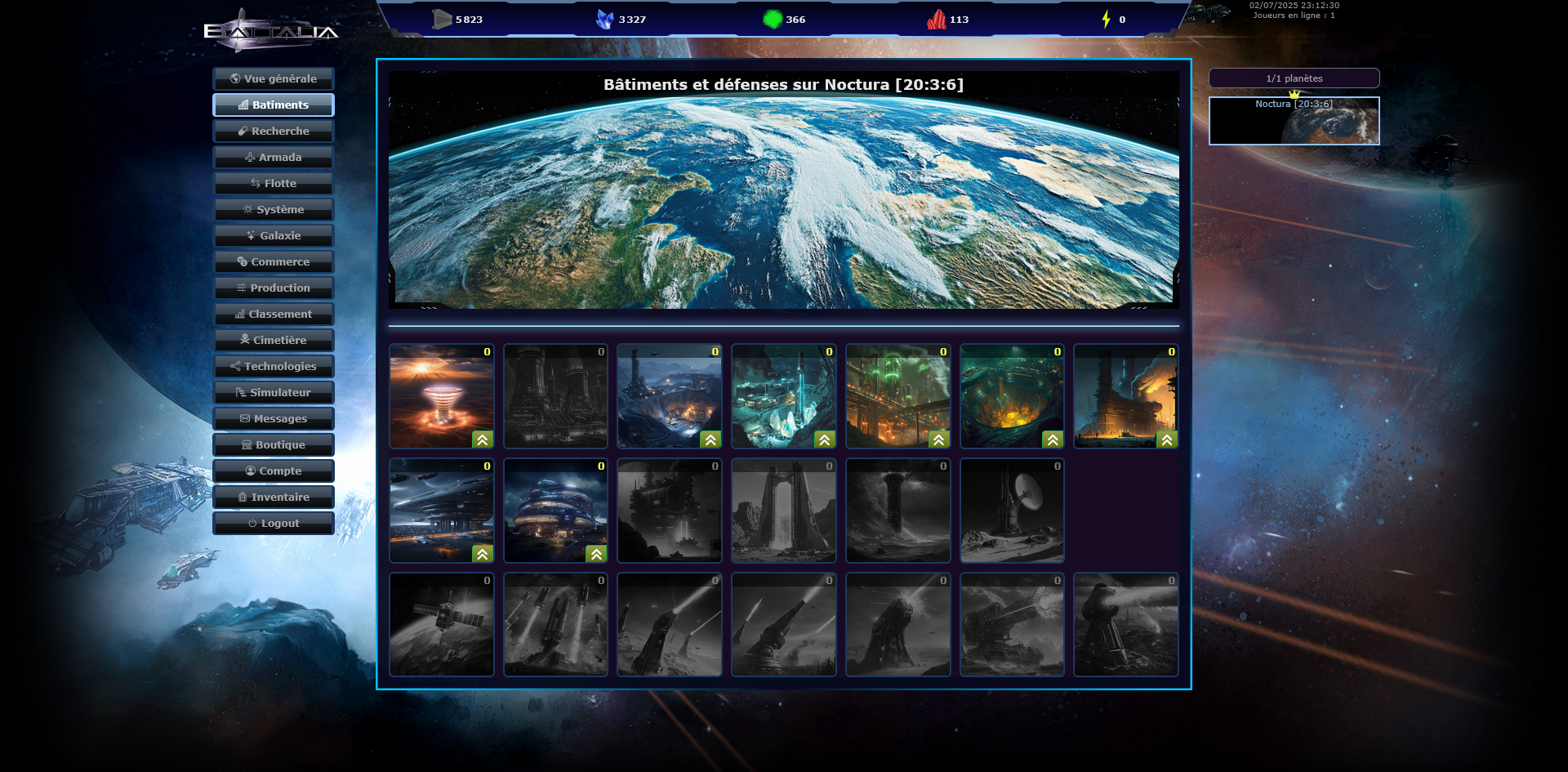Click the red resource amount 113
1568x772 pixels.
(x=959, y=20)
